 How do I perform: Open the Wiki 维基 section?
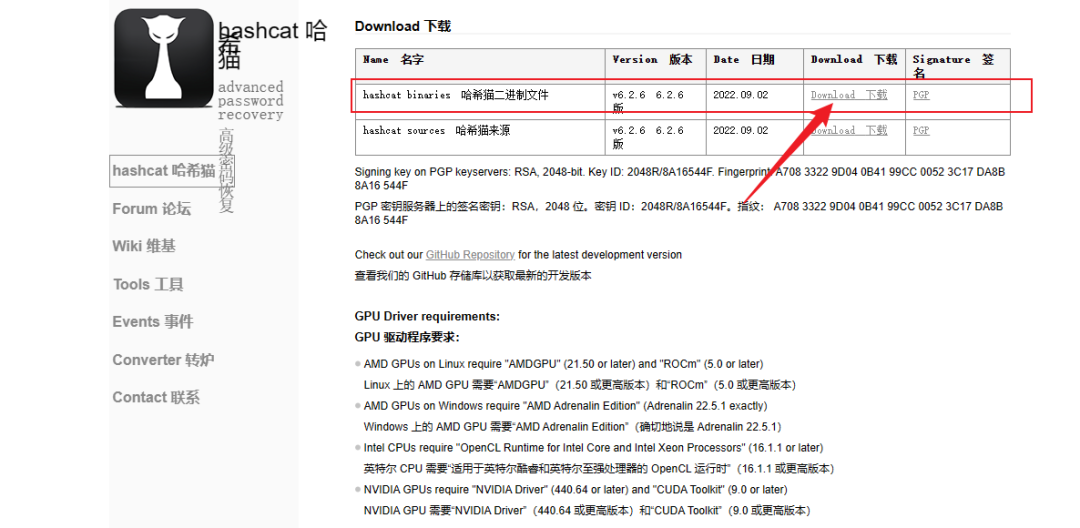(x=144, y=246)
